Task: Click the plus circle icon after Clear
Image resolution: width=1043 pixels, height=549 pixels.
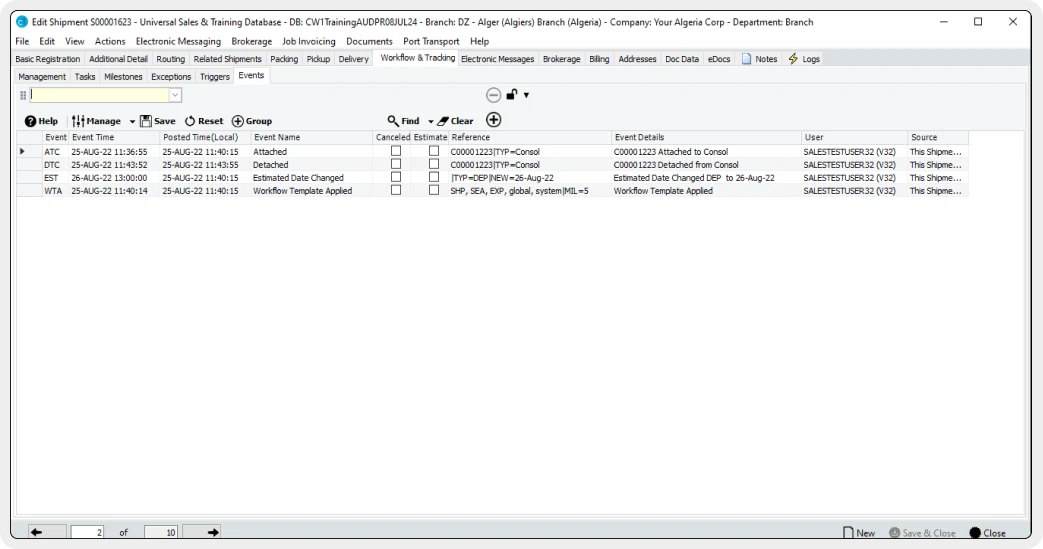Action: (x=493, y=120)
